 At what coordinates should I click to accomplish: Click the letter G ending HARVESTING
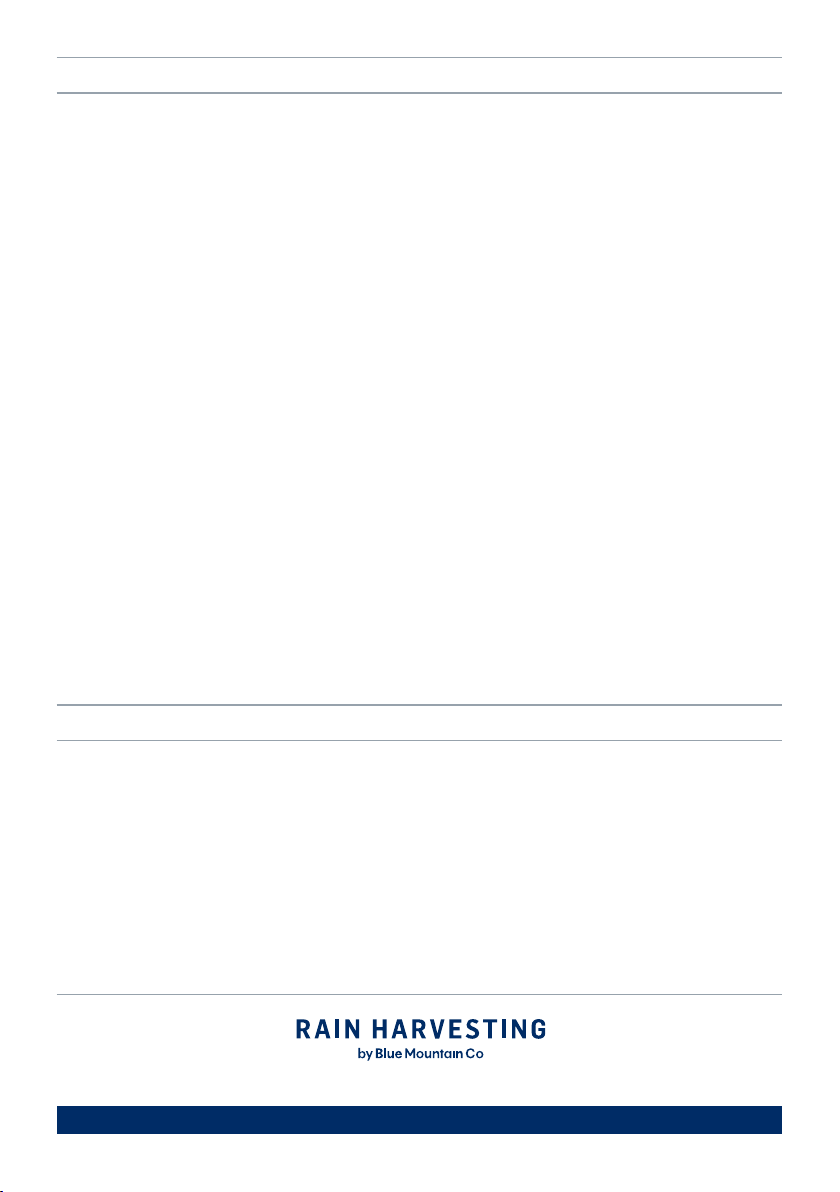point(537,1029)
